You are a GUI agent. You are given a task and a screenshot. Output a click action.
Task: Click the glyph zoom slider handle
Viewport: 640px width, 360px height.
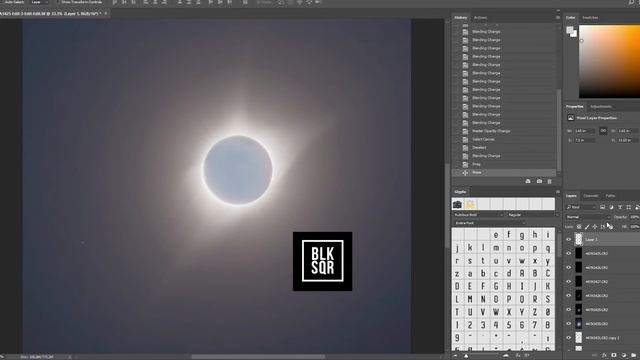tap(466, 356)
